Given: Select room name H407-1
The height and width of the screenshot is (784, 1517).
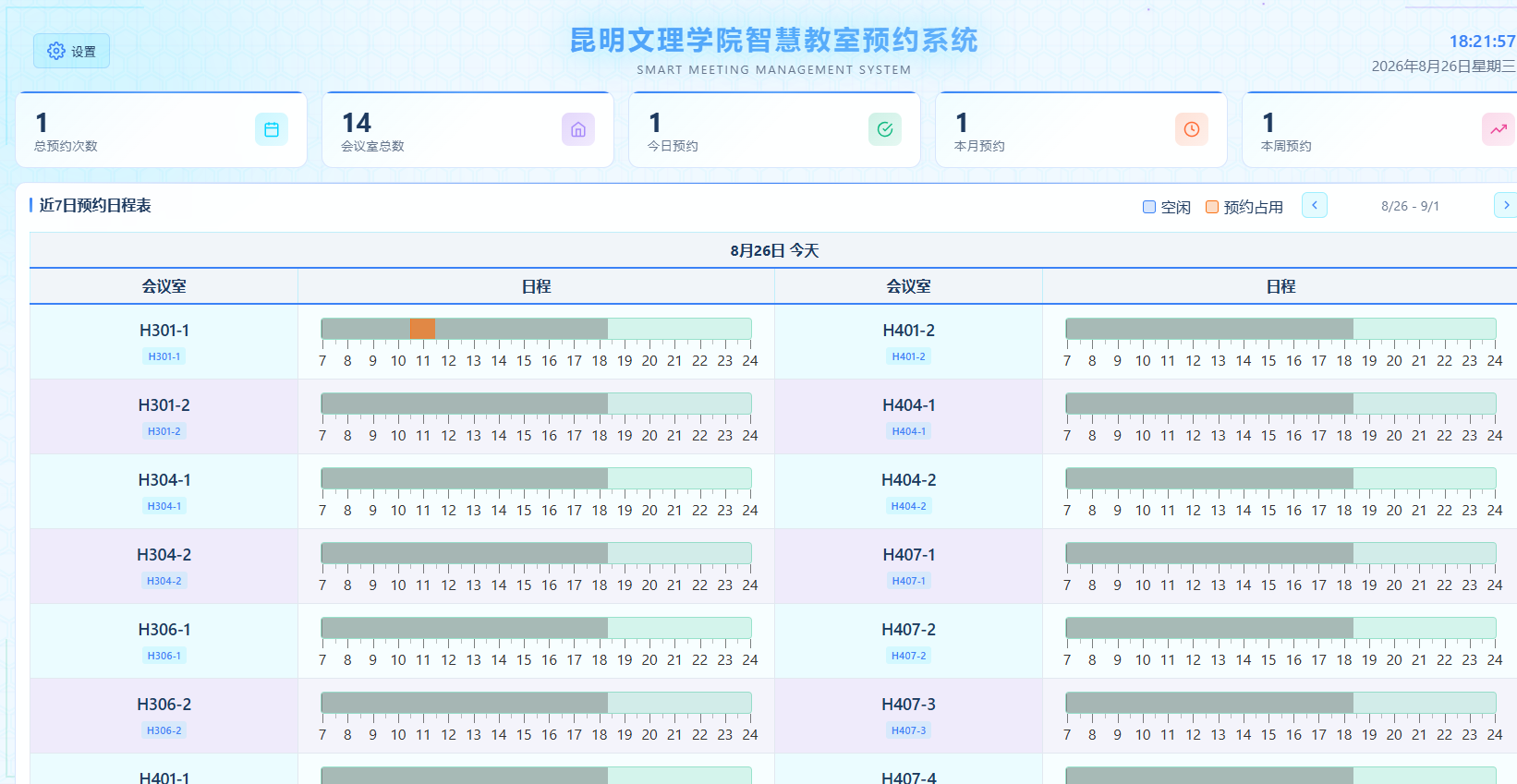Looking at the screenshot, I should [x=909, y=555].
